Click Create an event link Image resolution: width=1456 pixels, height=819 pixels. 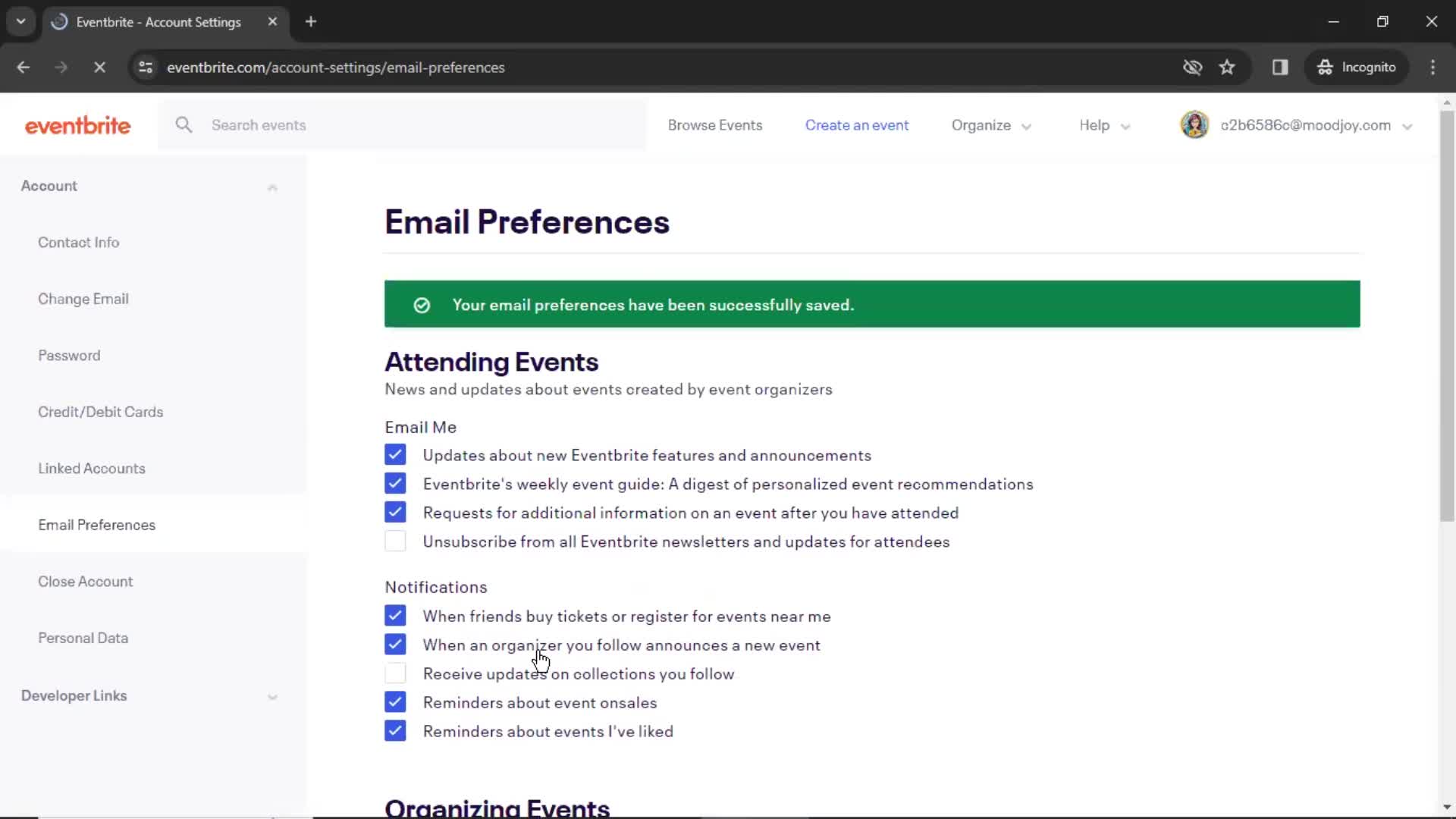coord(857,125)
